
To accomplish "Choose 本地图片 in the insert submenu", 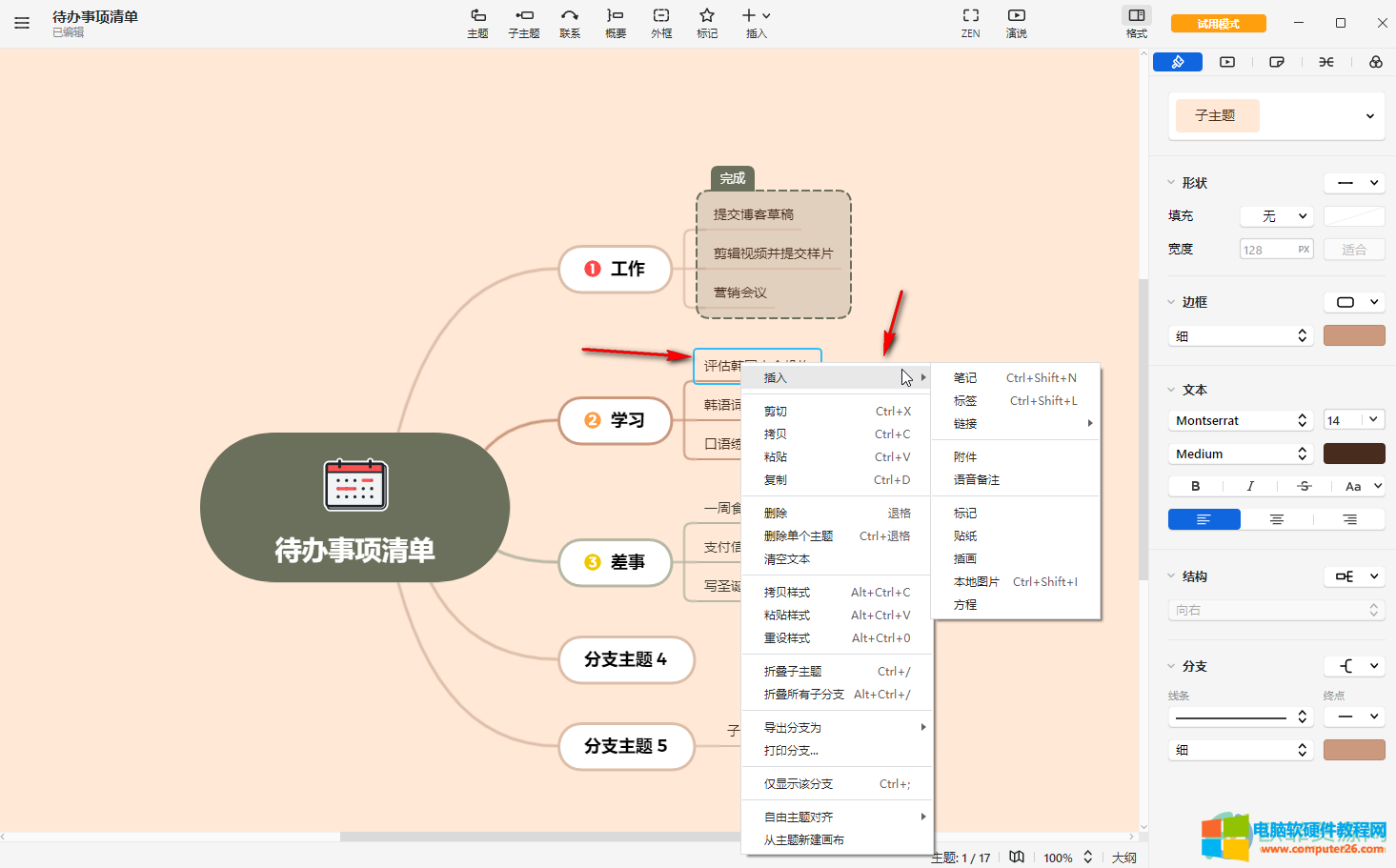I will coord(1016,582).
